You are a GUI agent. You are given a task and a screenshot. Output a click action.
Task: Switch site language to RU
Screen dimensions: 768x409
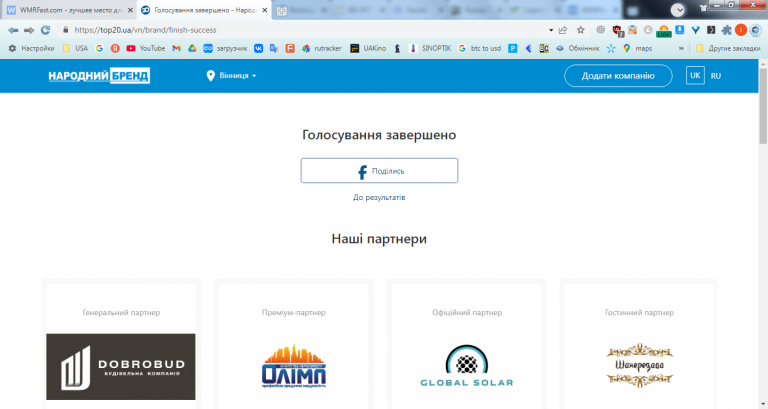coord(716,76)
